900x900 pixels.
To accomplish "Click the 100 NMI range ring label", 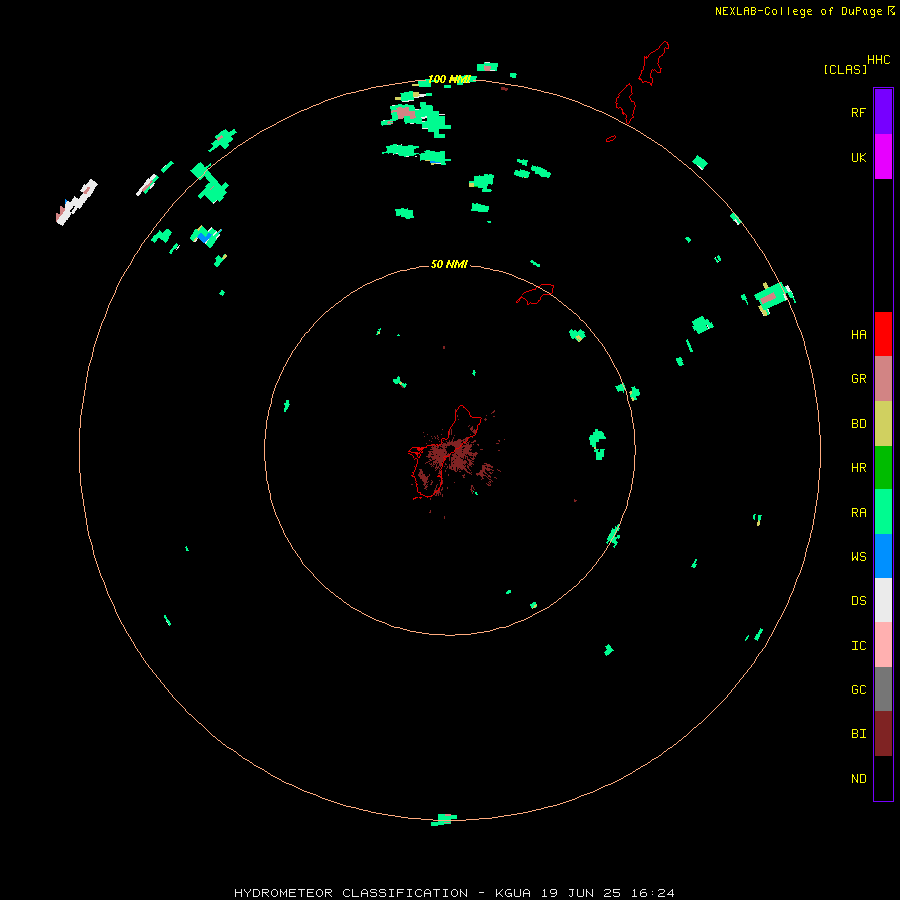I will [449, 79].
